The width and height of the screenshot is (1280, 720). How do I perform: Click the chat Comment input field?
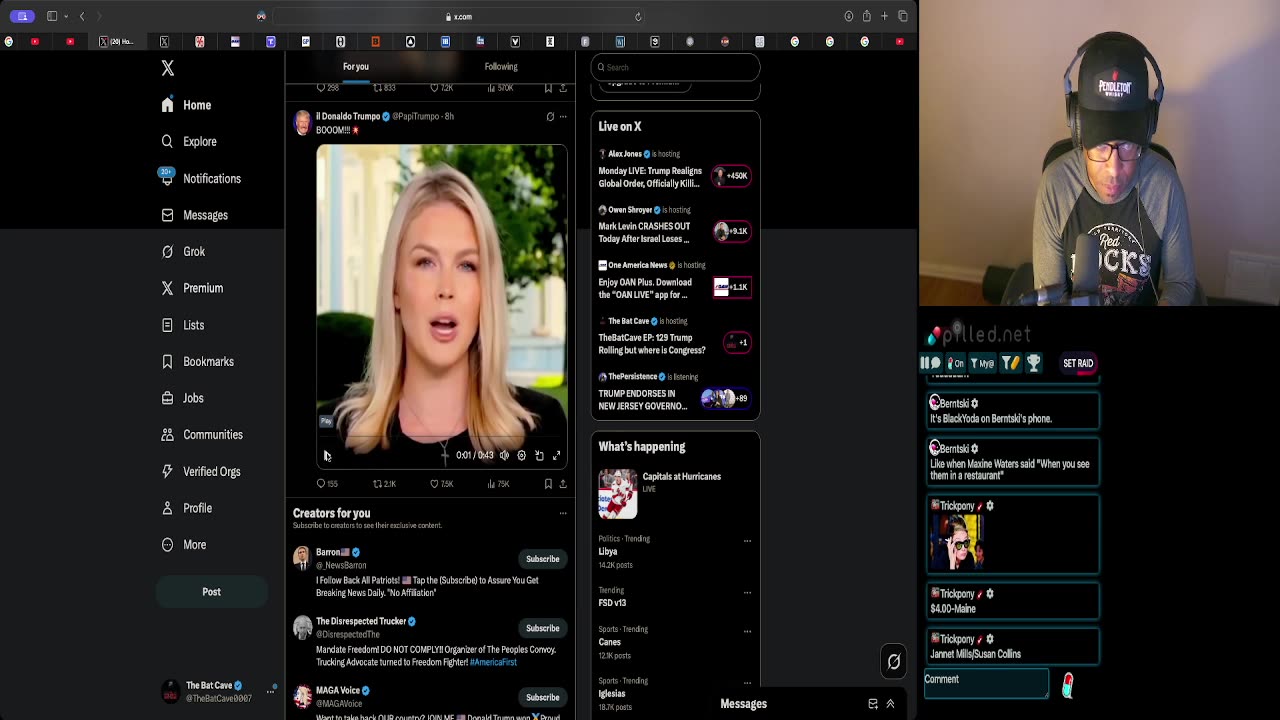coord(985,683)
